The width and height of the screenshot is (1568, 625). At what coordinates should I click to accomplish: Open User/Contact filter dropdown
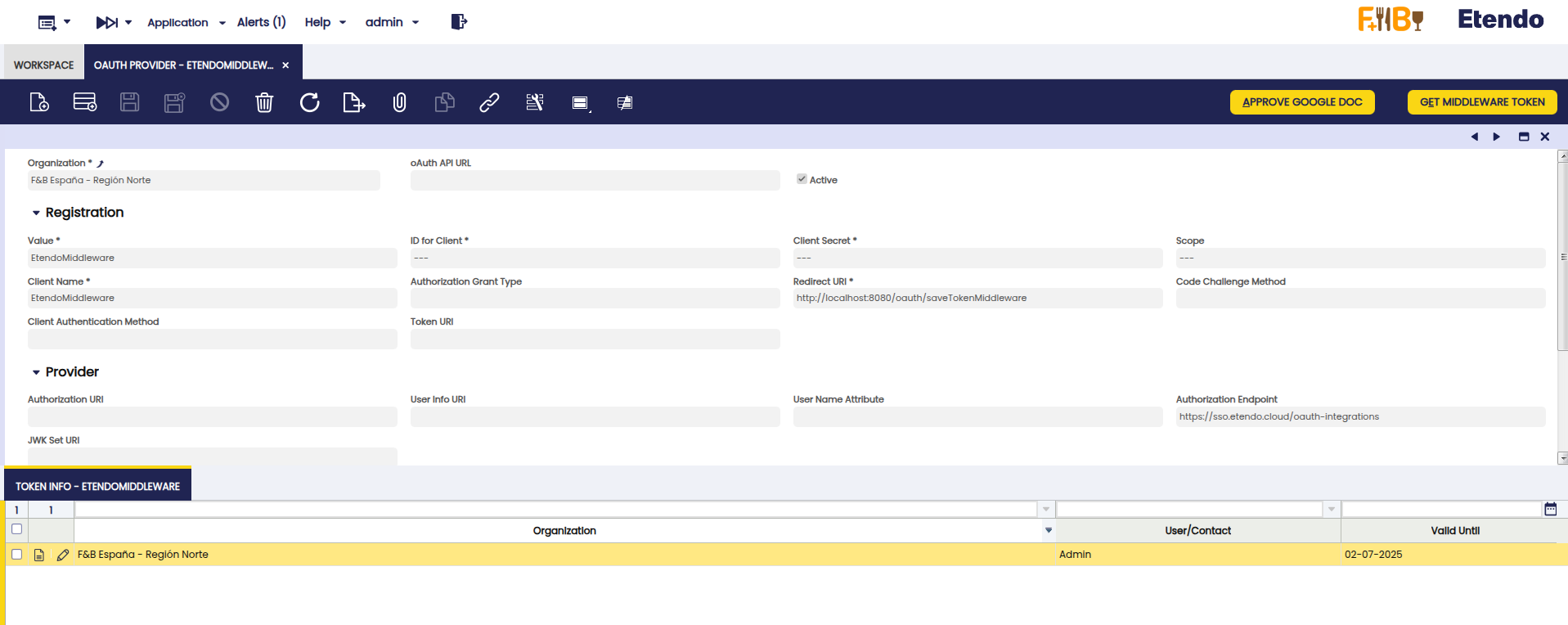[x=1332, y=510]
